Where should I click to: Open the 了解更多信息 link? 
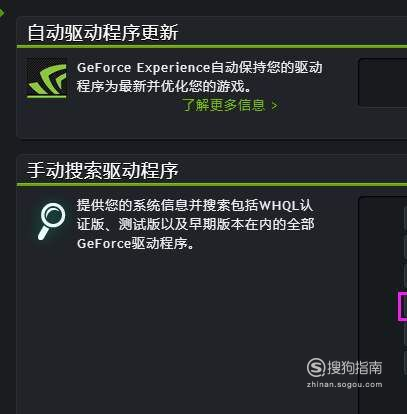[x=224, y=105]
